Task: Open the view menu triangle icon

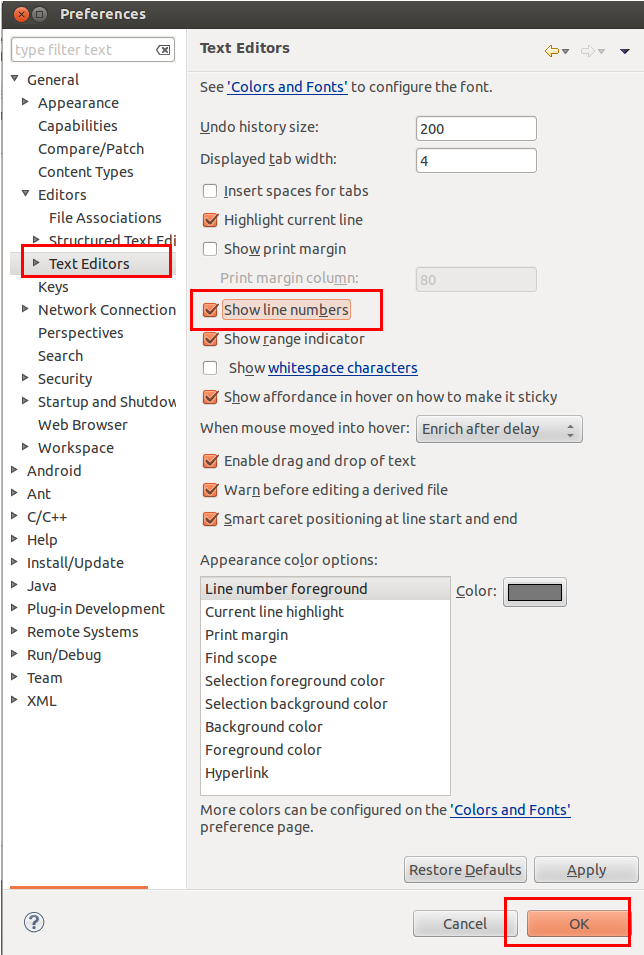Action: (625, 51)
